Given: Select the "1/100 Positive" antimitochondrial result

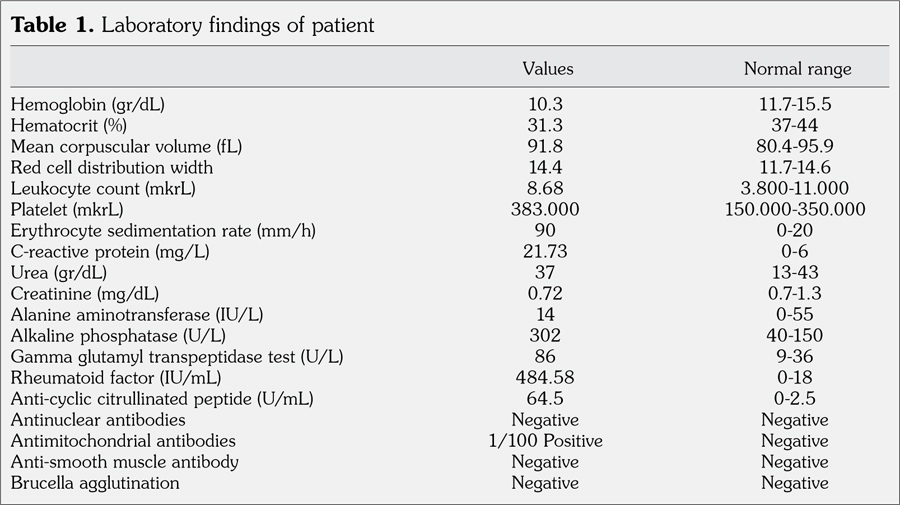Looking at the screenshot, I should click(x=545, y=441).
